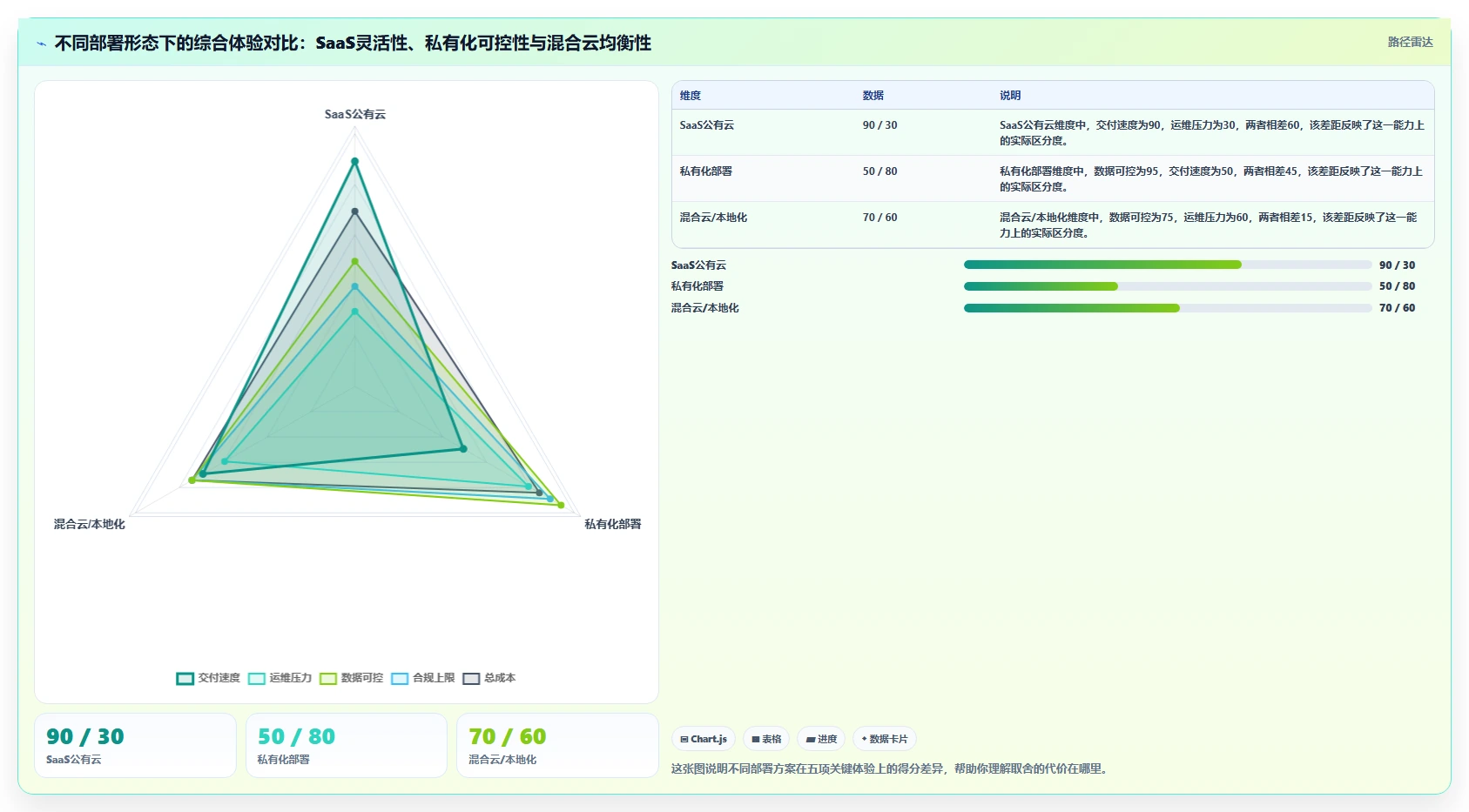Click 私有化部署 cell in the table
1469x812 pixels.
pos(706,171)
